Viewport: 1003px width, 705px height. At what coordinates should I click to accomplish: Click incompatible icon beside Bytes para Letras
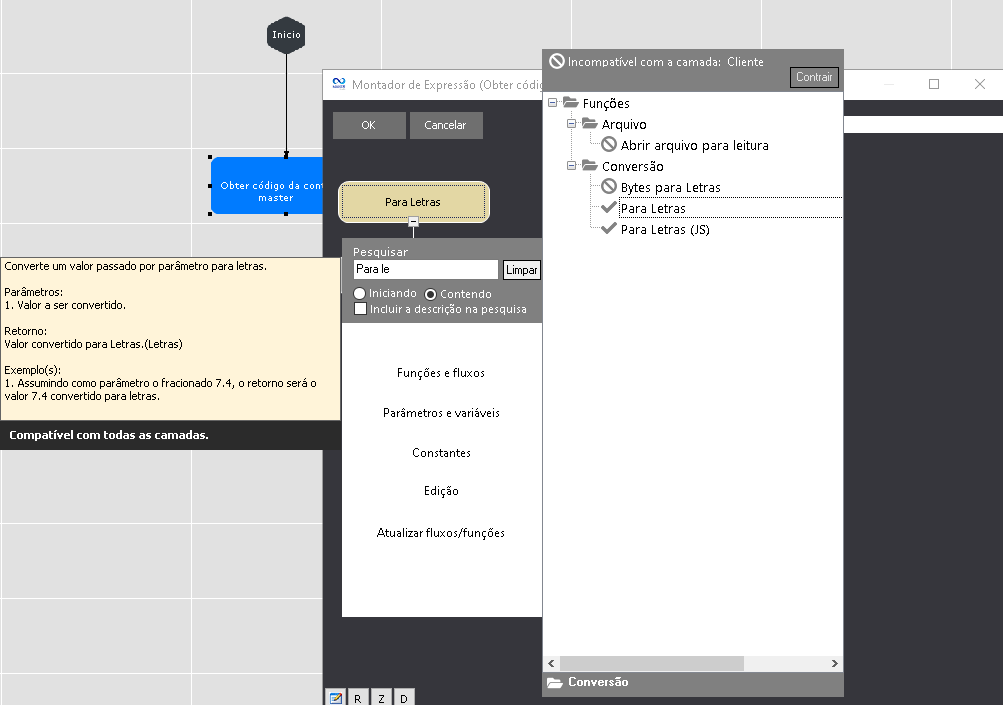point(609,187)
